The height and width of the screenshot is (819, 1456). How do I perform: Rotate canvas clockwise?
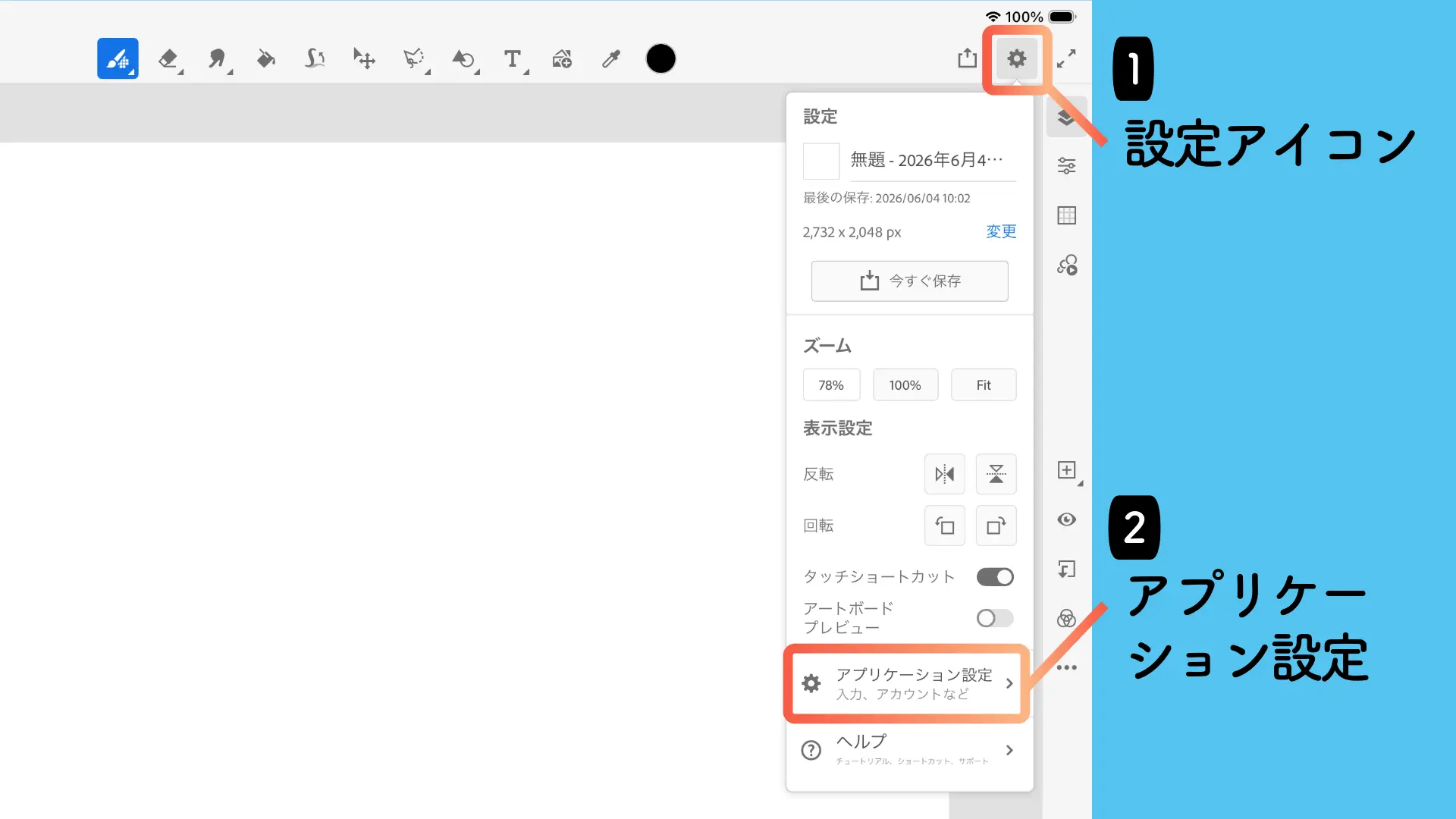coord(996,526)
